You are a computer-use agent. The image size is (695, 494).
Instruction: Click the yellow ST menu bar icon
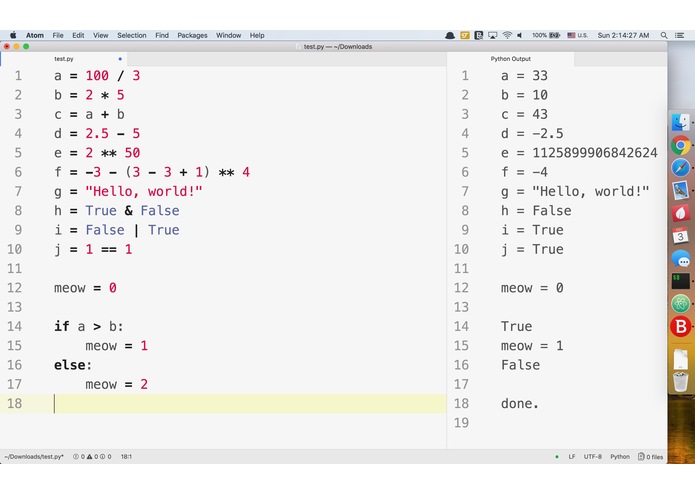465,35
